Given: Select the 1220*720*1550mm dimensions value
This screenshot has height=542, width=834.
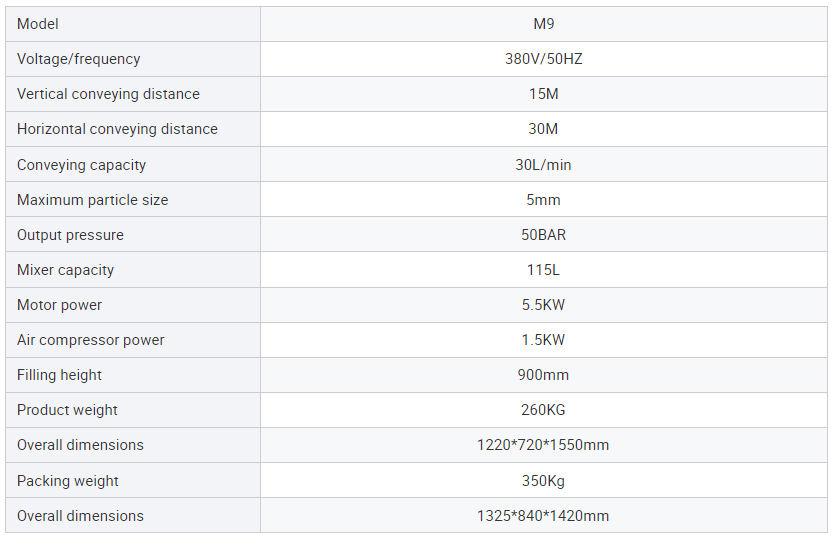Looking at the screenshot, I should (543, 445).
